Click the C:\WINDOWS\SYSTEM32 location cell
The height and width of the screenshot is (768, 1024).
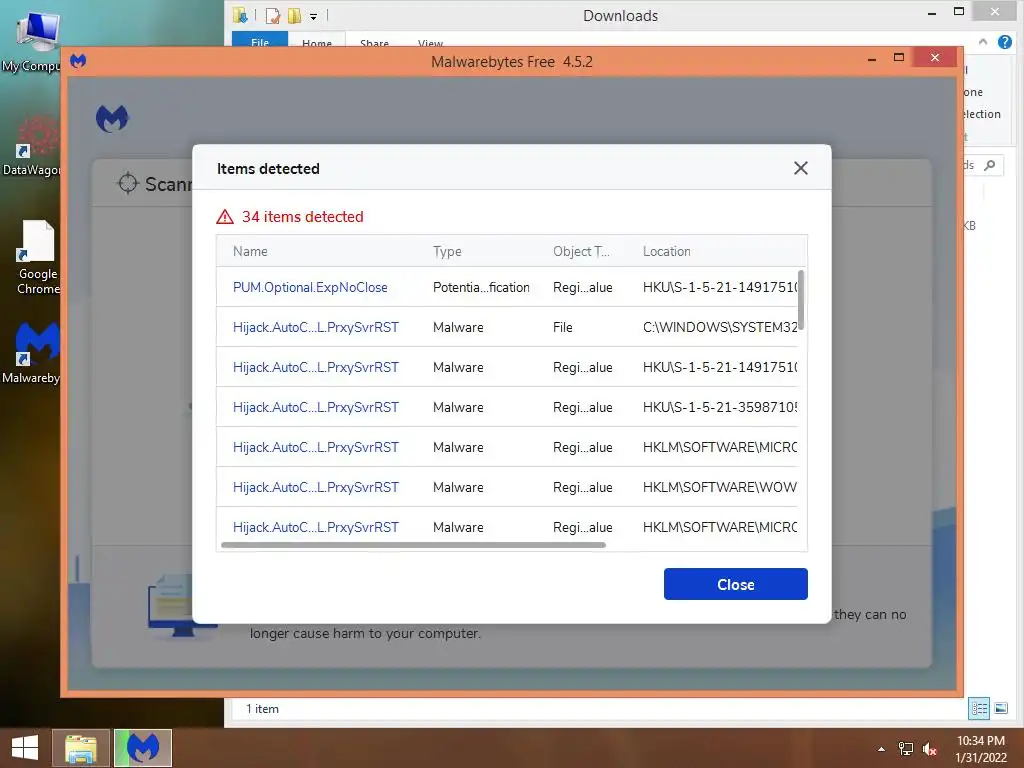(720, 327)
